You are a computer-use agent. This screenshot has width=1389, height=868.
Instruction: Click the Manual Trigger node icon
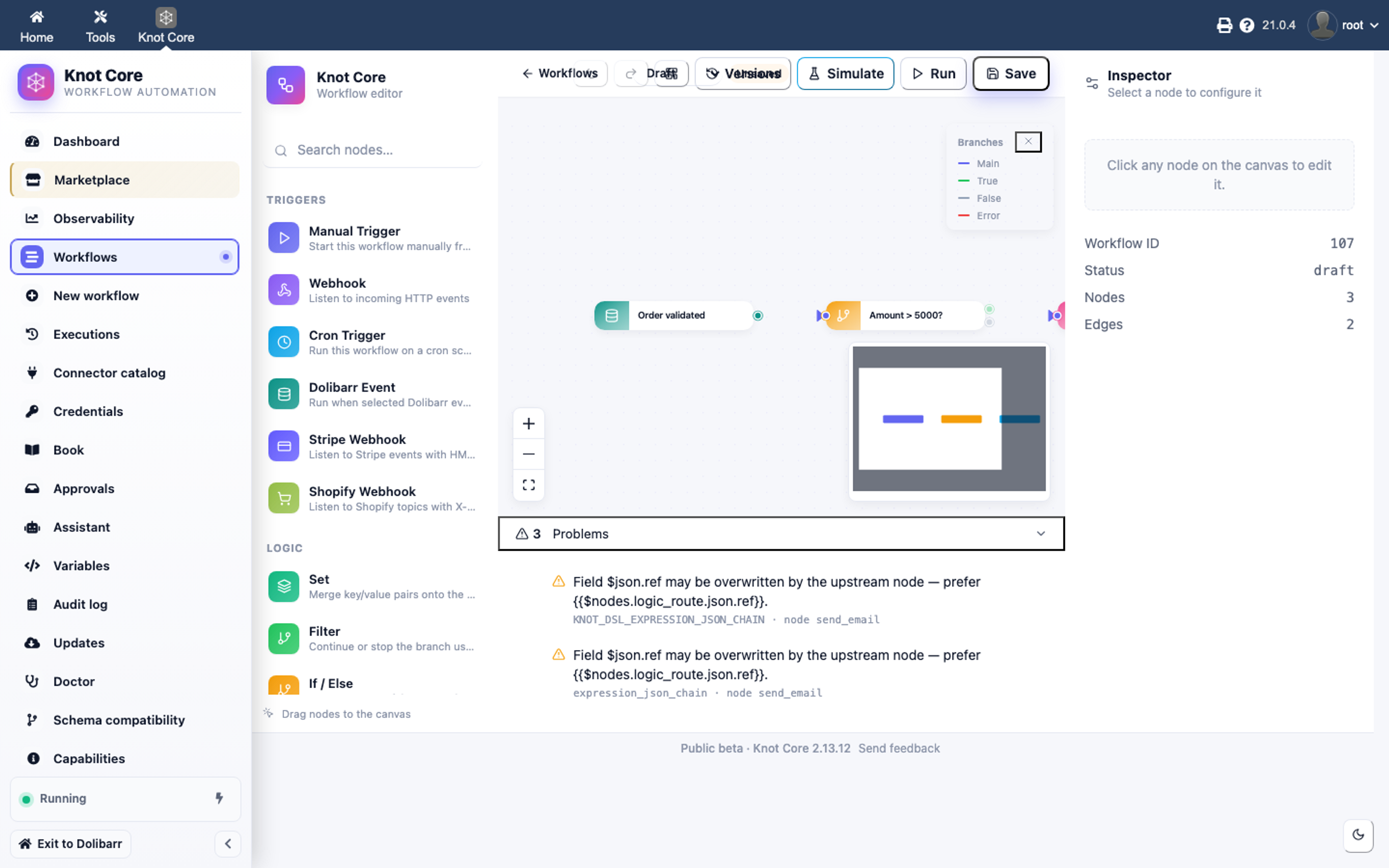point(284,238)
